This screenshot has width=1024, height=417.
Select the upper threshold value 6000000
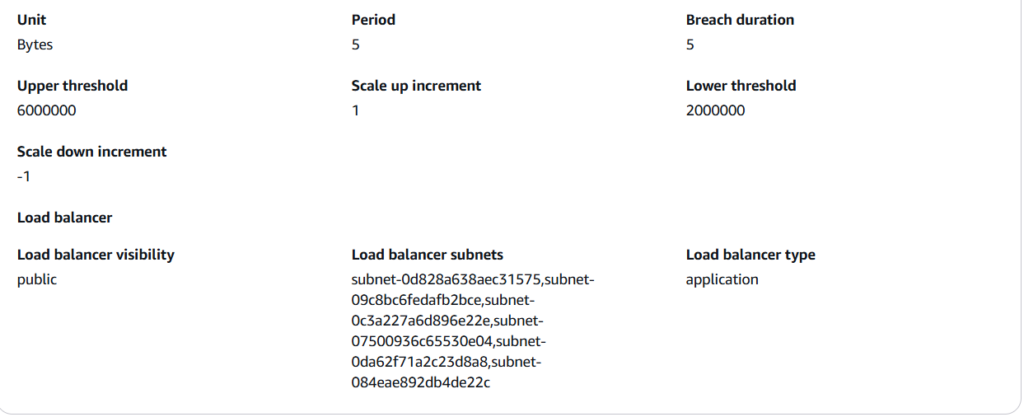click(47, 110)
